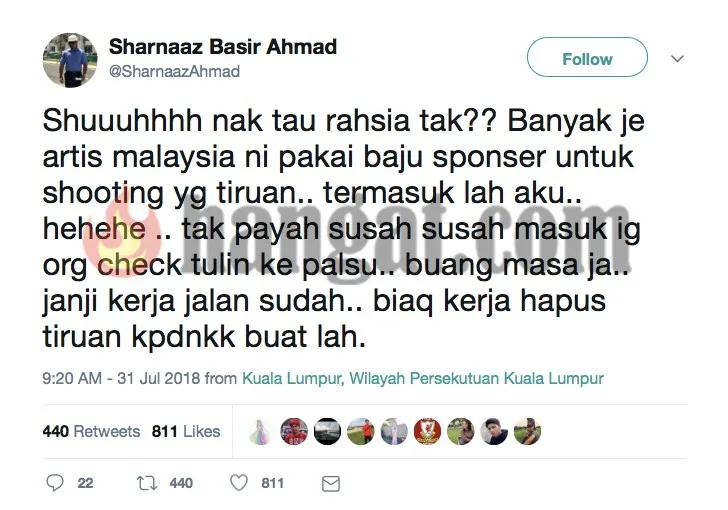
Task: Open first liker avatar with pastel dress
Action: point(260,432)
